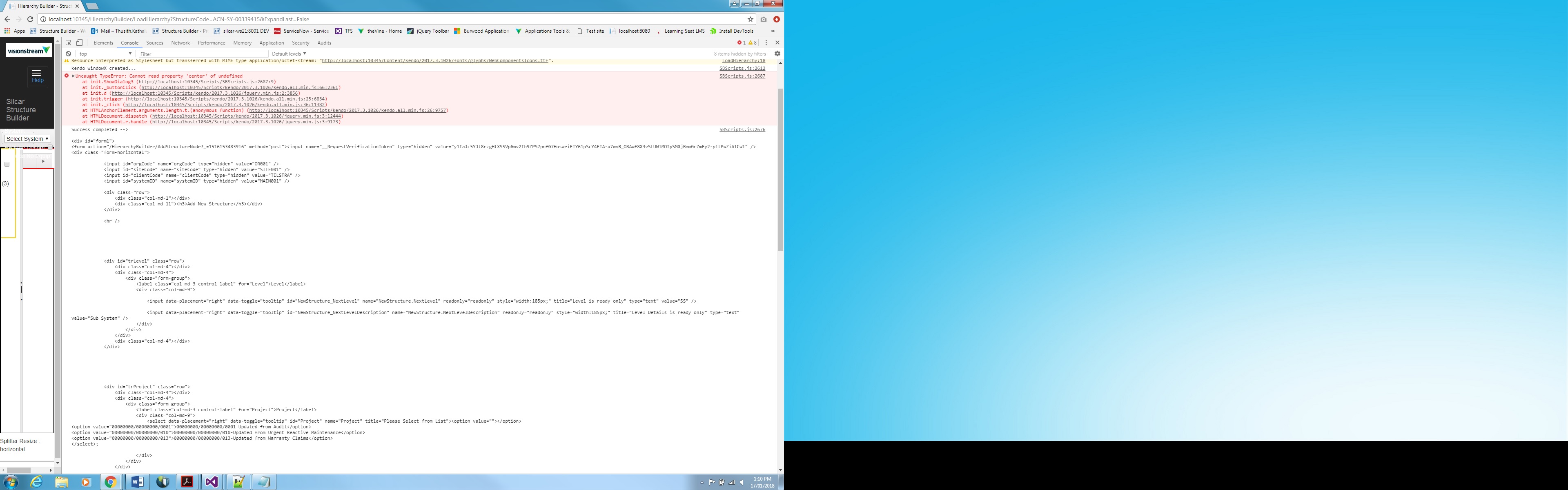Click the console Filter input field

pyautogui.click(x=201, y=53)
